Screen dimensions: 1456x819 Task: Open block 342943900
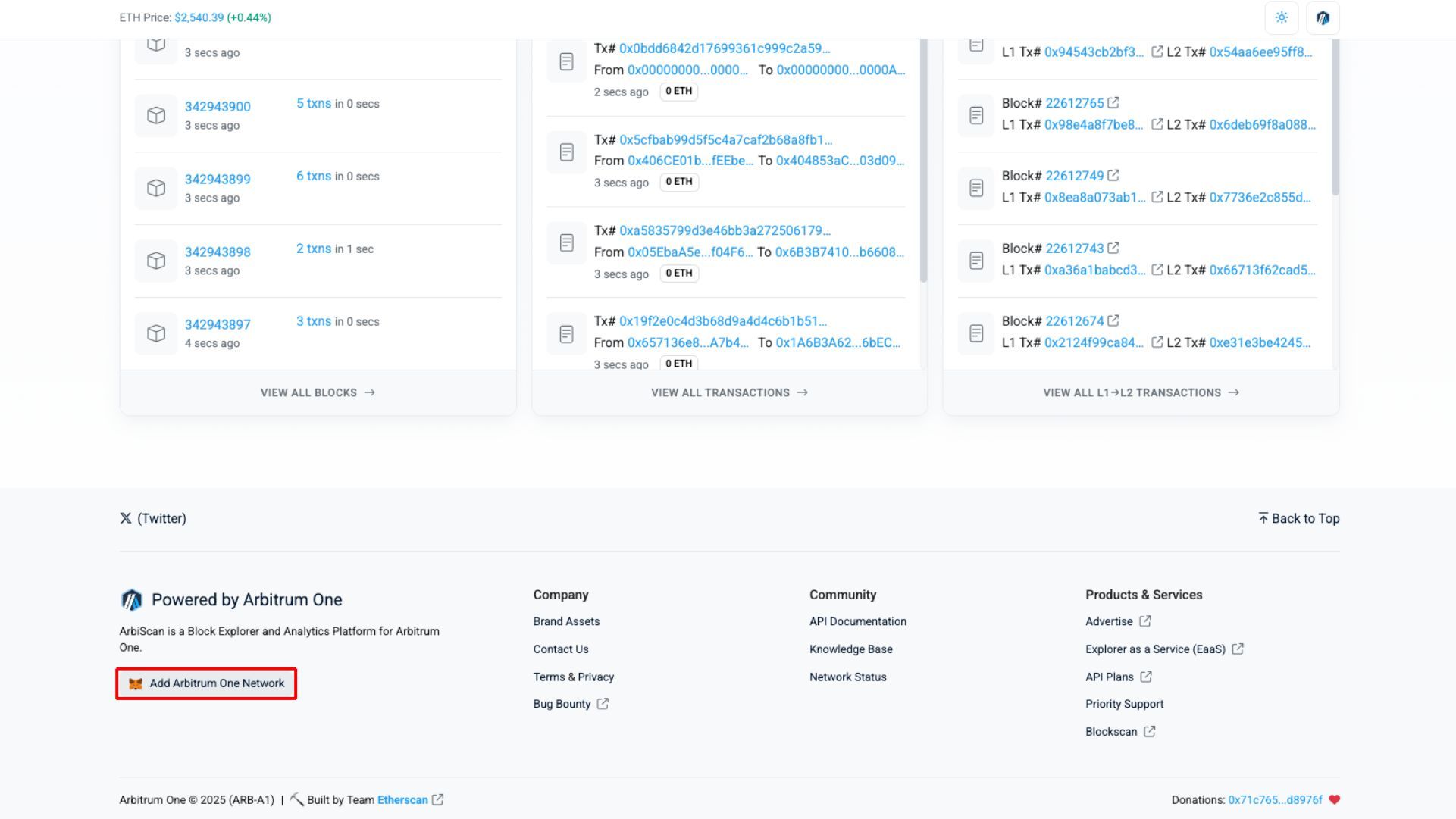point(218,107)
